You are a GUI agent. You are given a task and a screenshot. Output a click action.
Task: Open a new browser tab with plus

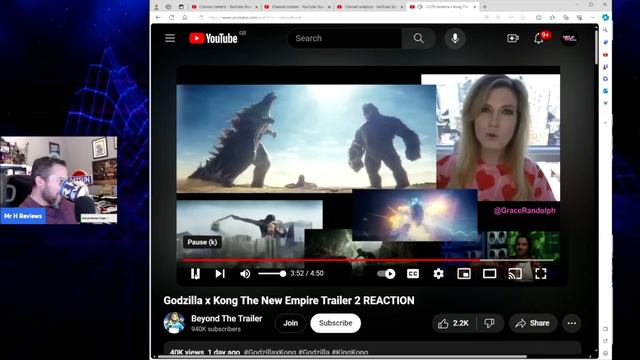click(485, 7)
